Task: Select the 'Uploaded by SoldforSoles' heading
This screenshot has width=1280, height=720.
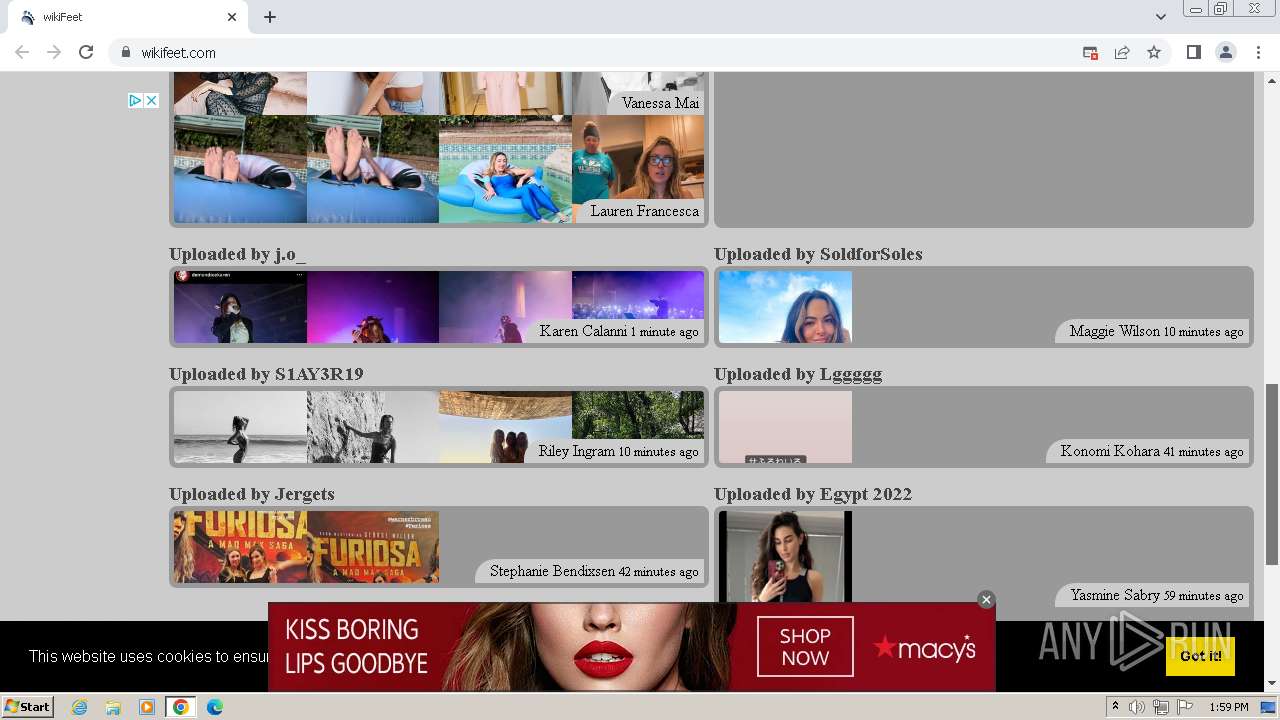Action: pyautogui.click(x=818, y=254)
